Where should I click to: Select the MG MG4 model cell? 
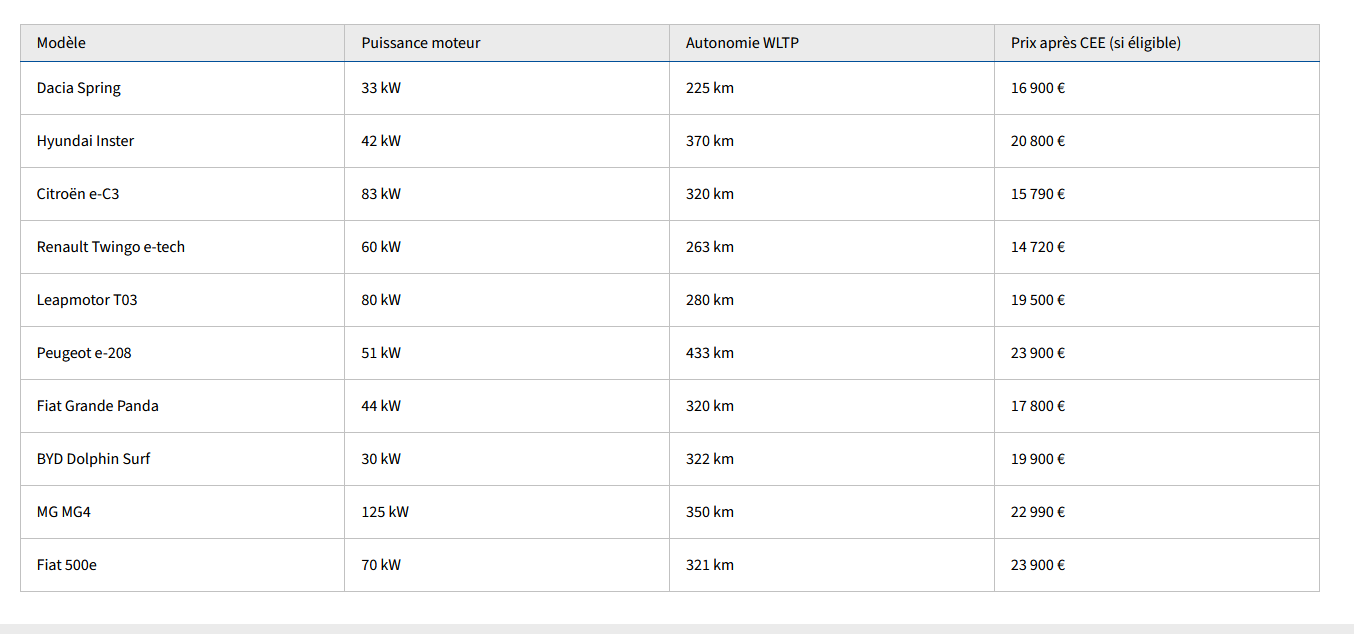[64, 512]
